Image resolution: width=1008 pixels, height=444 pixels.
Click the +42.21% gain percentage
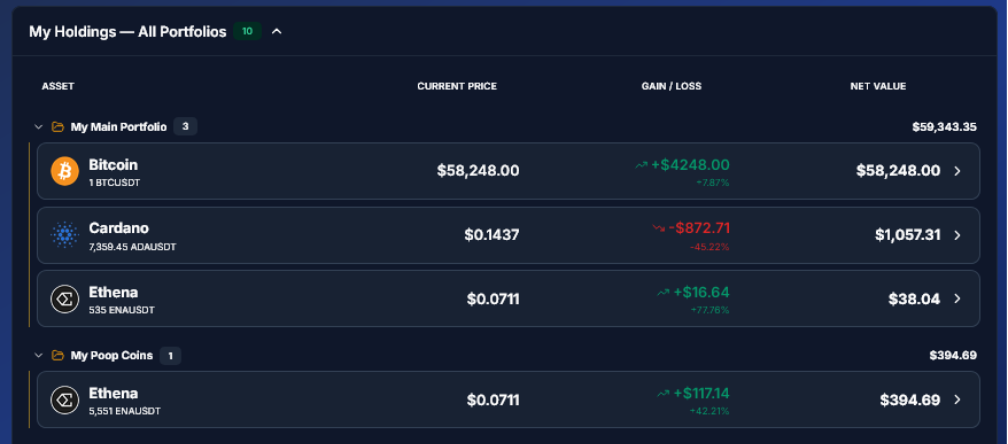[x=710, y=411]
